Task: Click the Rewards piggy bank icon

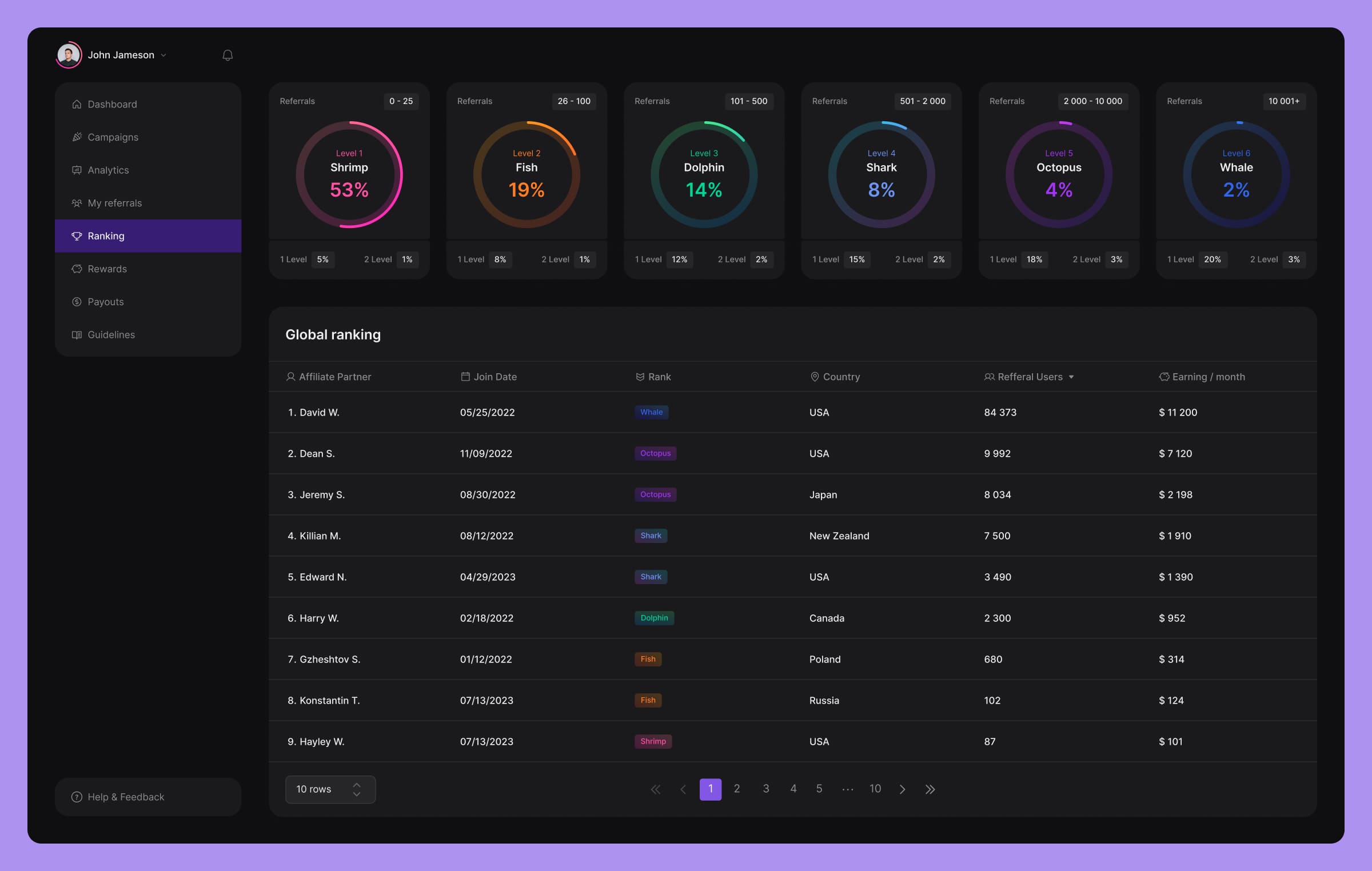Action: (x=77, y=269)
